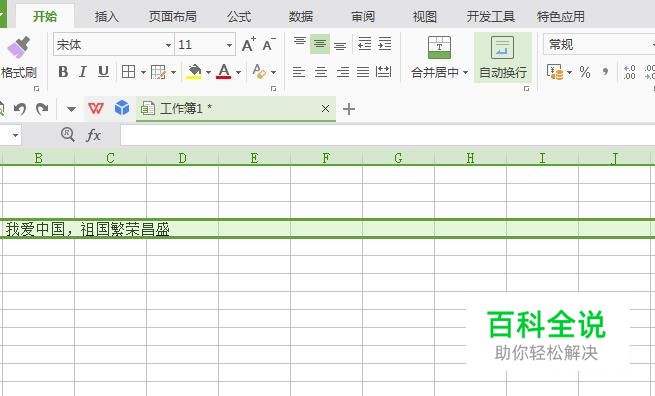Open the number format box showing 常规
Image resolution: width=655 pixels, height=396 pixels.
(x=599, y=44)
